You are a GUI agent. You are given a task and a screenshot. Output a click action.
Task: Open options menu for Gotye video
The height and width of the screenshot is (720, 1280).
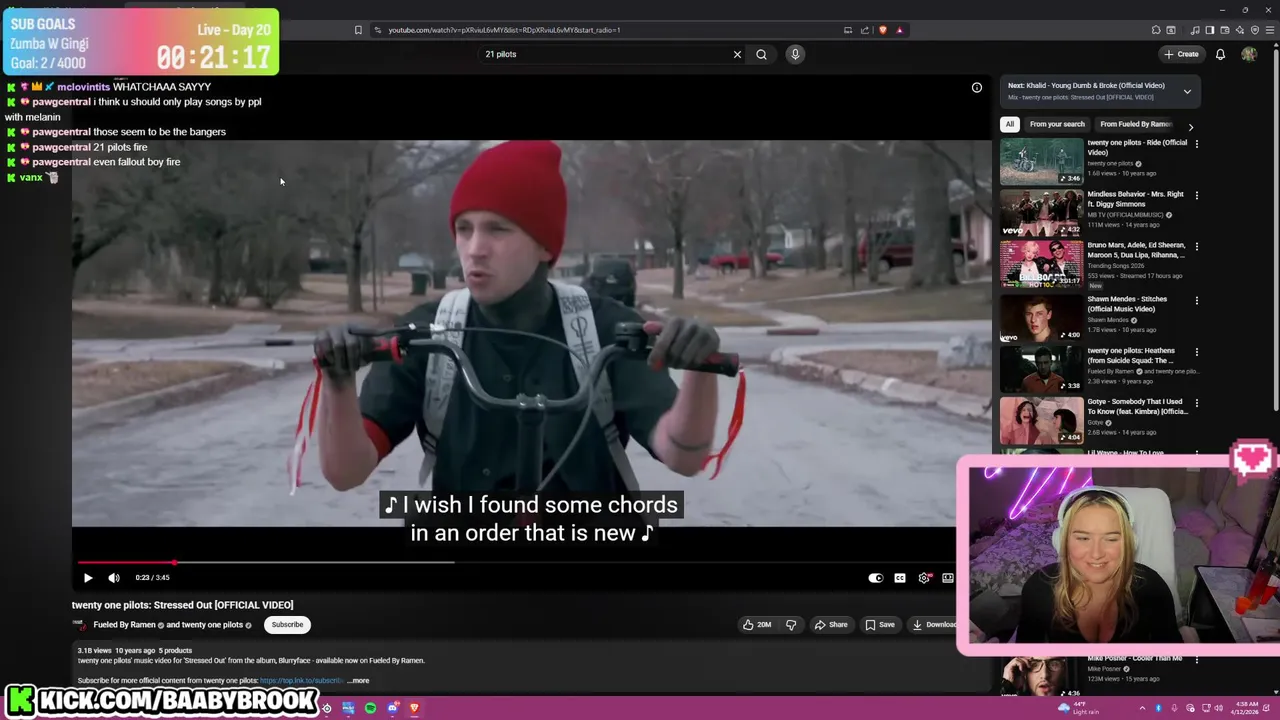coord(1196,403)
